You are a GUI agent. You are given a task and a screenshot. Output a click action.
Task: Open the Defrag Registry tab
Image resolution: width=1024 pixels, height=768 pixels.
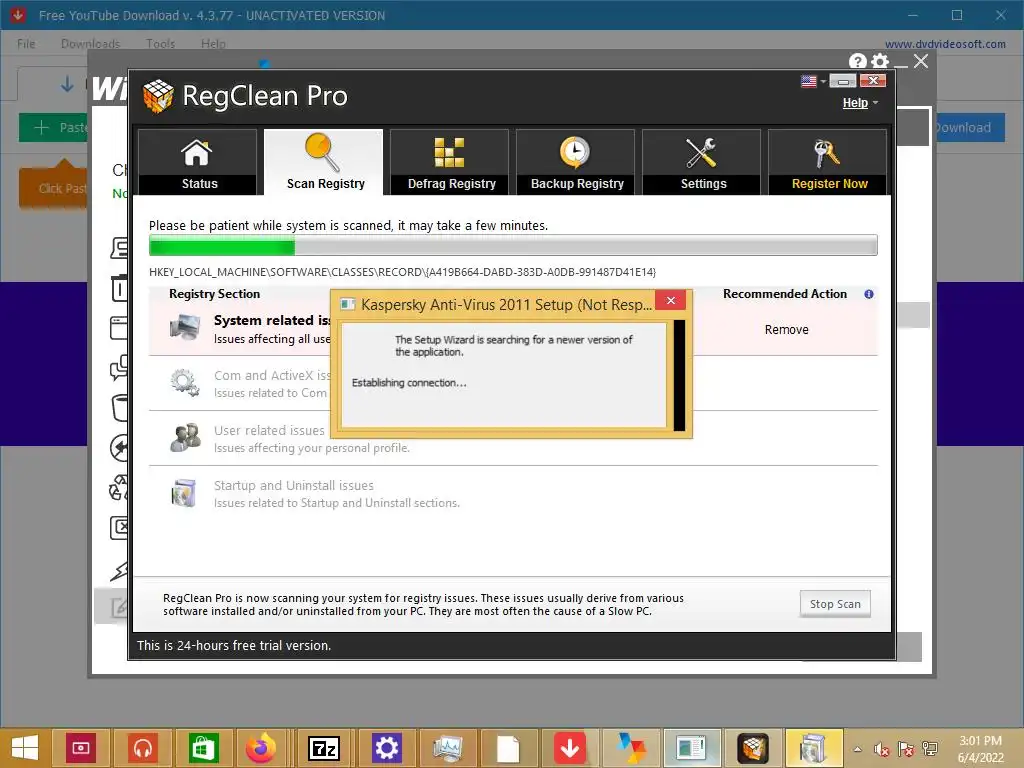click(449, 162)
